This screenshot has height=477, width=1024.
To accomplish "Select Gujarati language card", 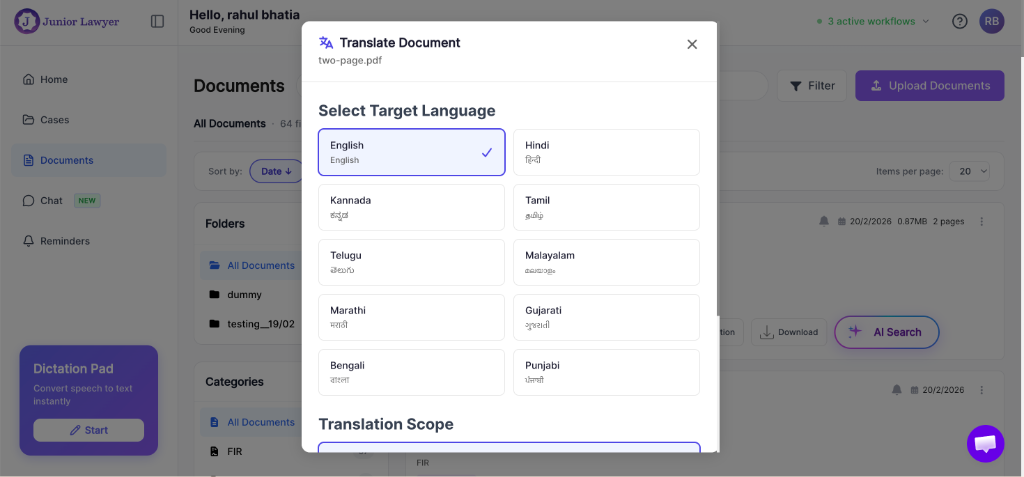I will click(x=606, y=317).
